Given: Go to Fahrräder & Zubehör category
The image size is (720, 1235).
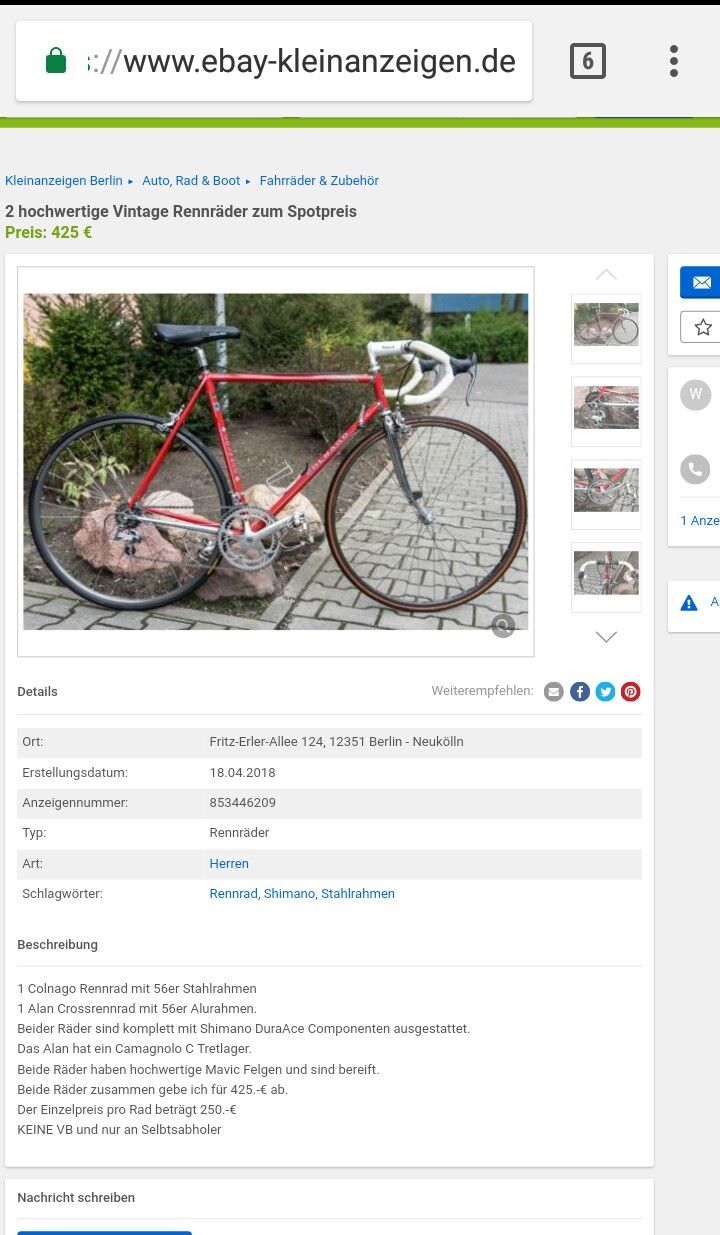Looking at the screenshot, I should (x=319, y=181).
